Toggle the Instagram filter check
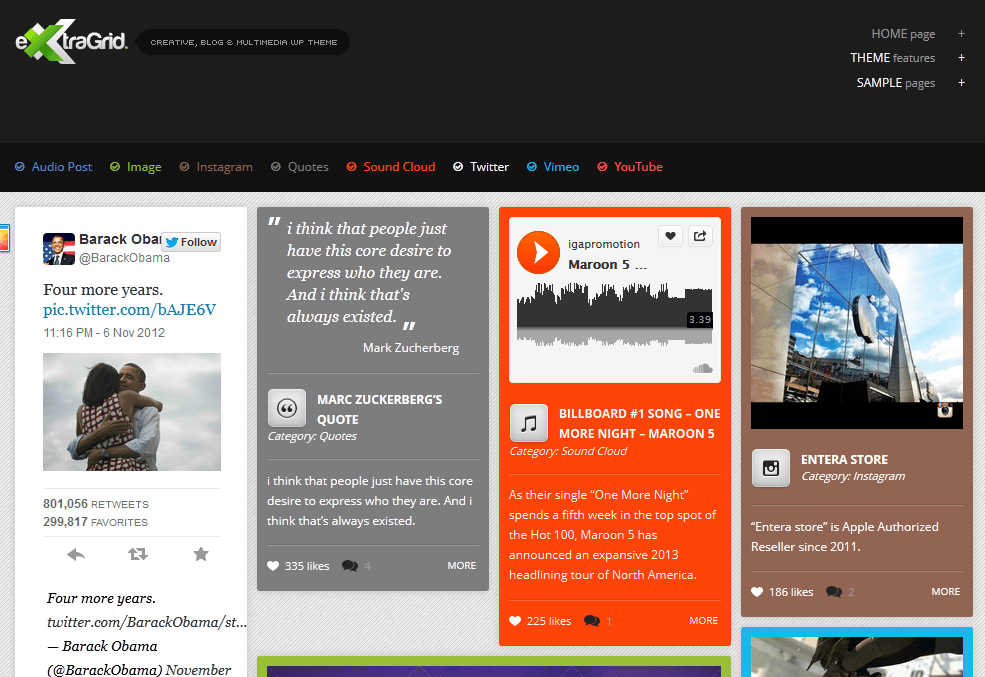 point(185,166)
